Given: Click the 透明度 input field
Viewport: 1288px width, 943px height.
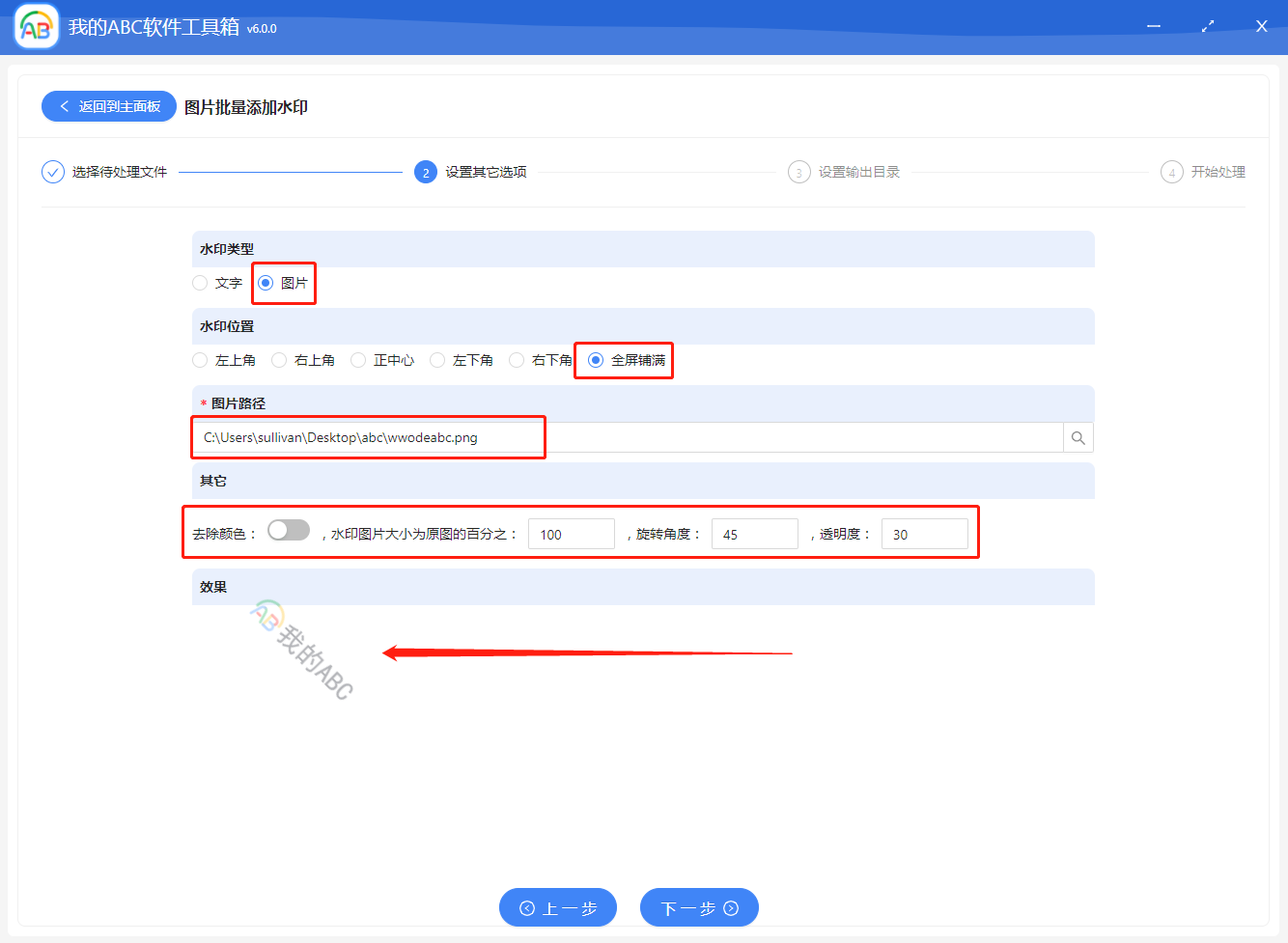Looking at the screenshot, I should tap(924, 534).
